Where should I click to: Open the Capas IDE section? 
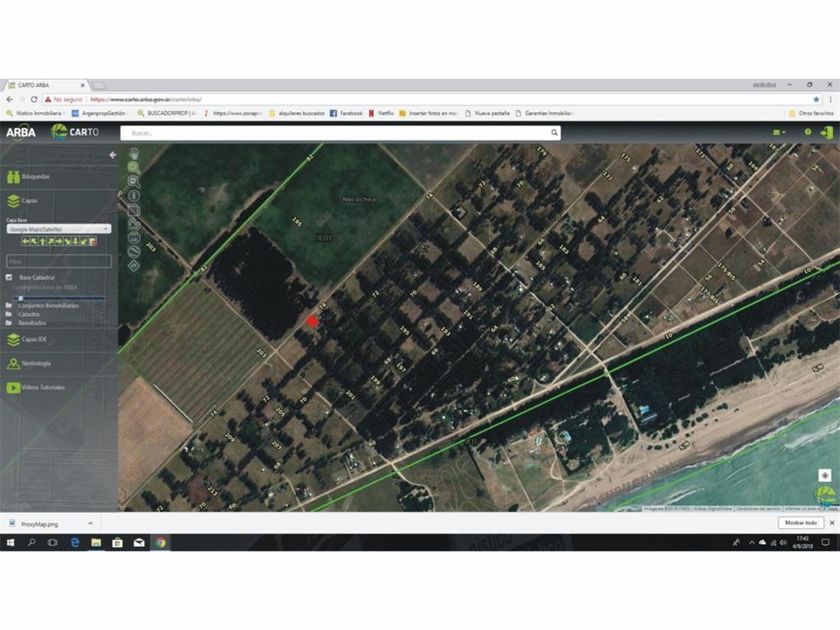click(27, 339)
